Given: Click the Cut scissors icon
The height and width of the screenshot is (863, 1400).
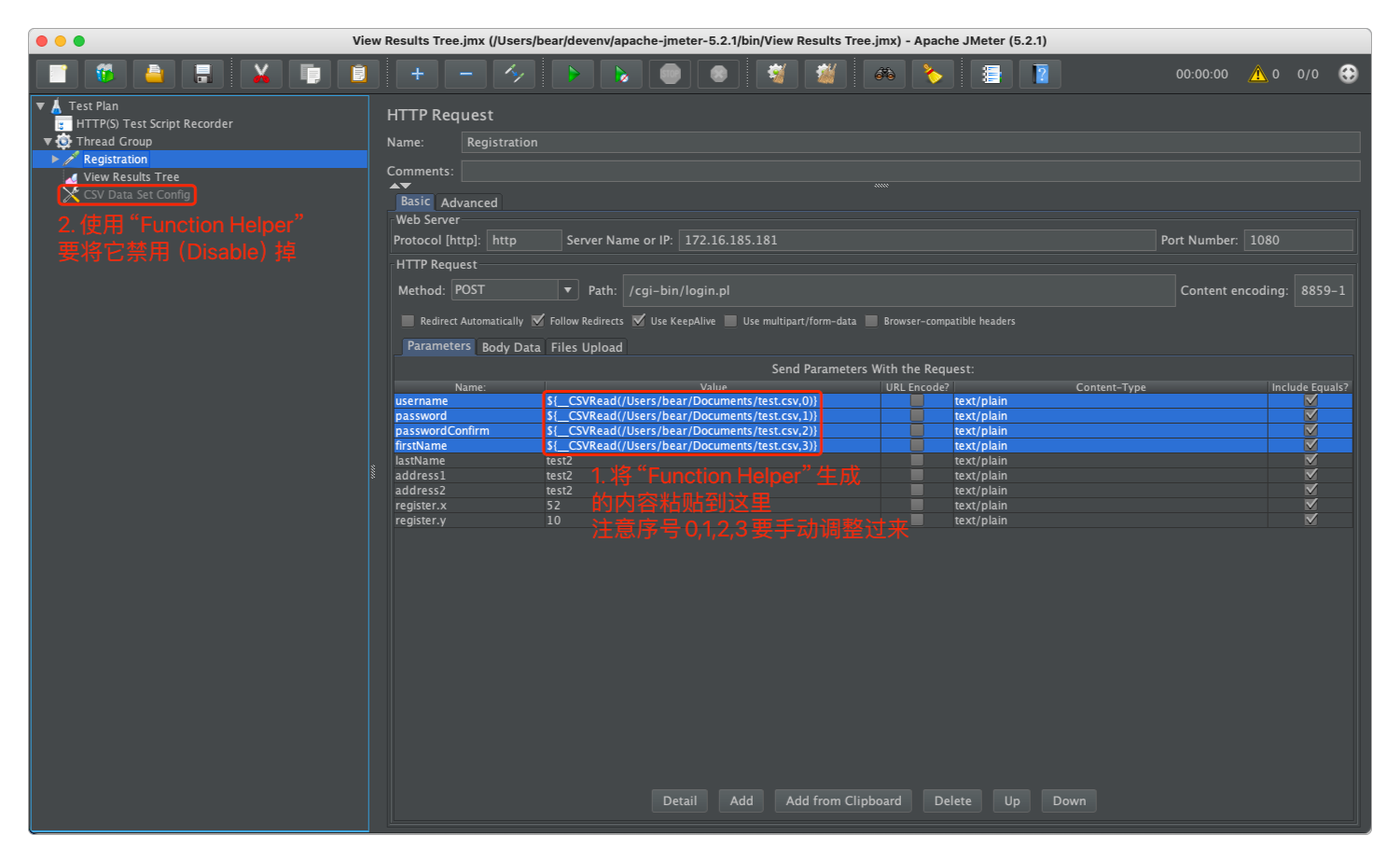Looking at the screenshot, I should pyautogui.click(x=261, y=74).
